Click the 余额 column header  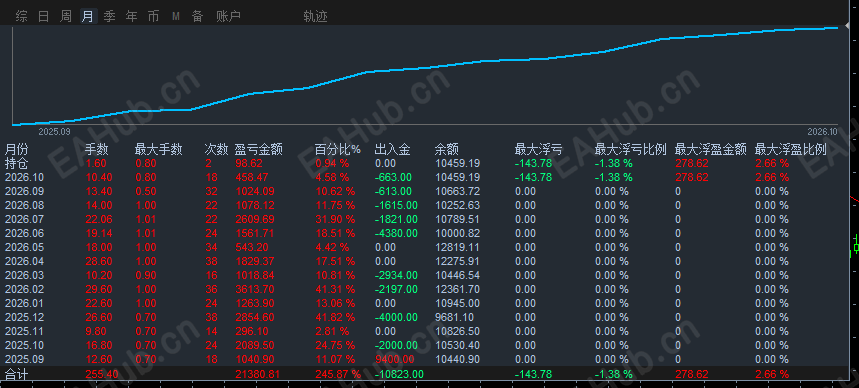pyautogui.click(x=446, y=149)
